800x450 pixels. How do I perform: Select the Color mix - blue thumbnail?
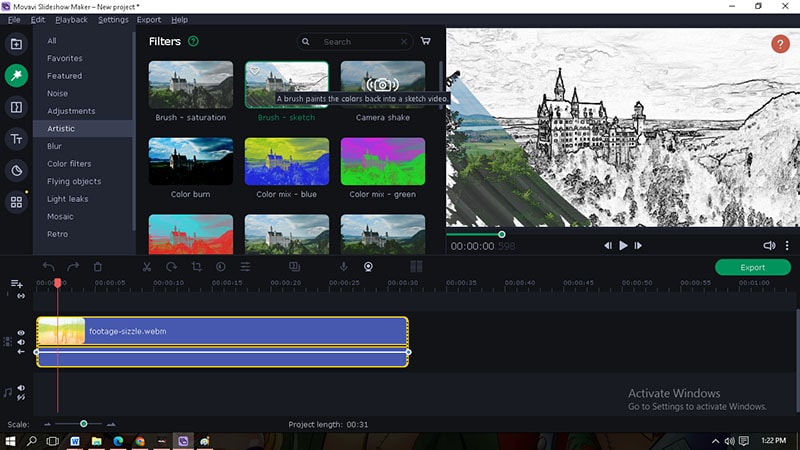(x=287, y=161)
